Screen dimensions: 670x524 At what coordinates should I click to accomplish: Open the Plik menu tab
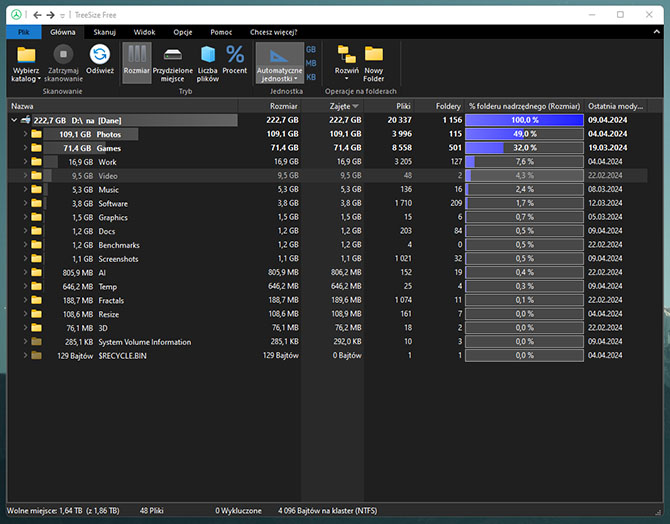pyautogui.click(x=24, y=32)
